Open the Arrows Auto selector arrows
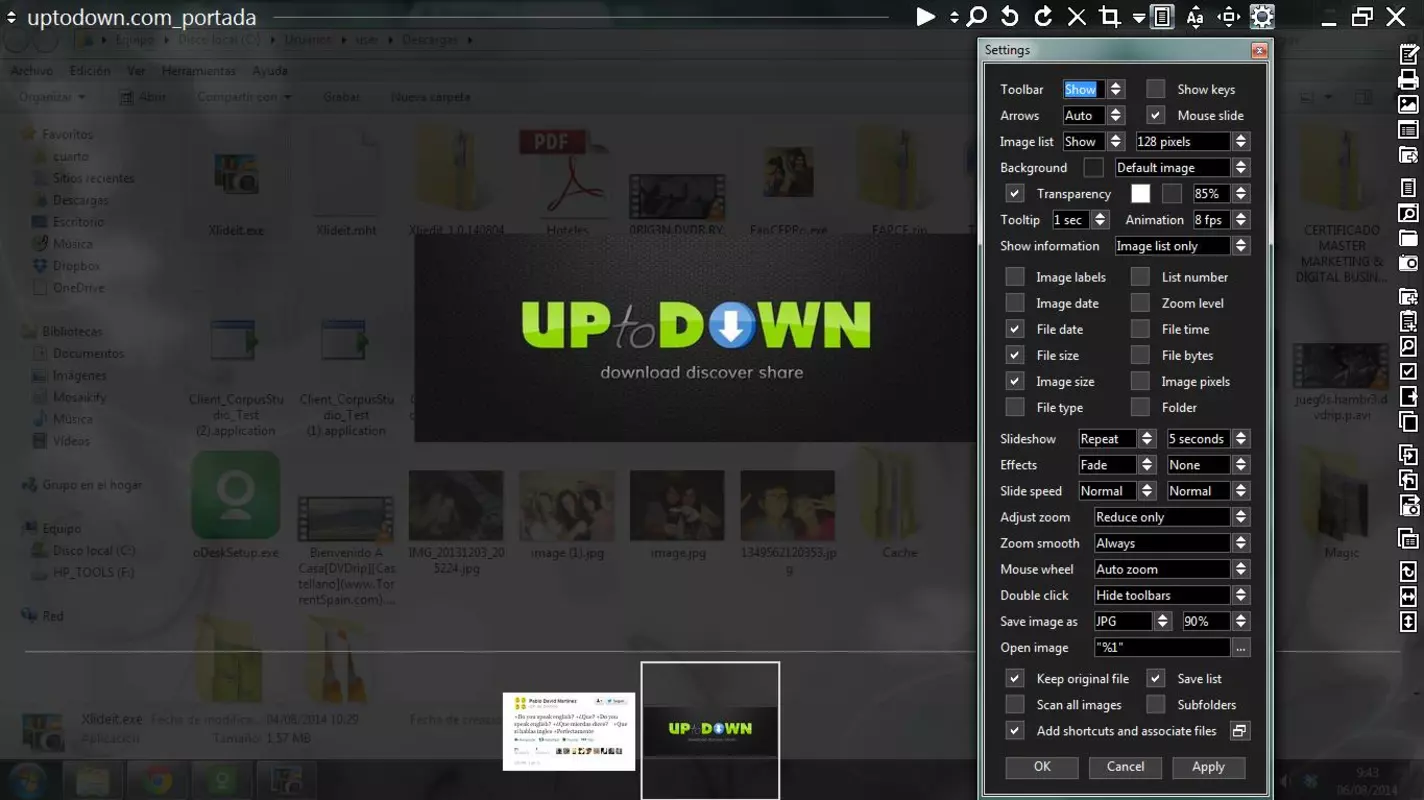This screenshot has height=800, width=1424. point(1116,115)
